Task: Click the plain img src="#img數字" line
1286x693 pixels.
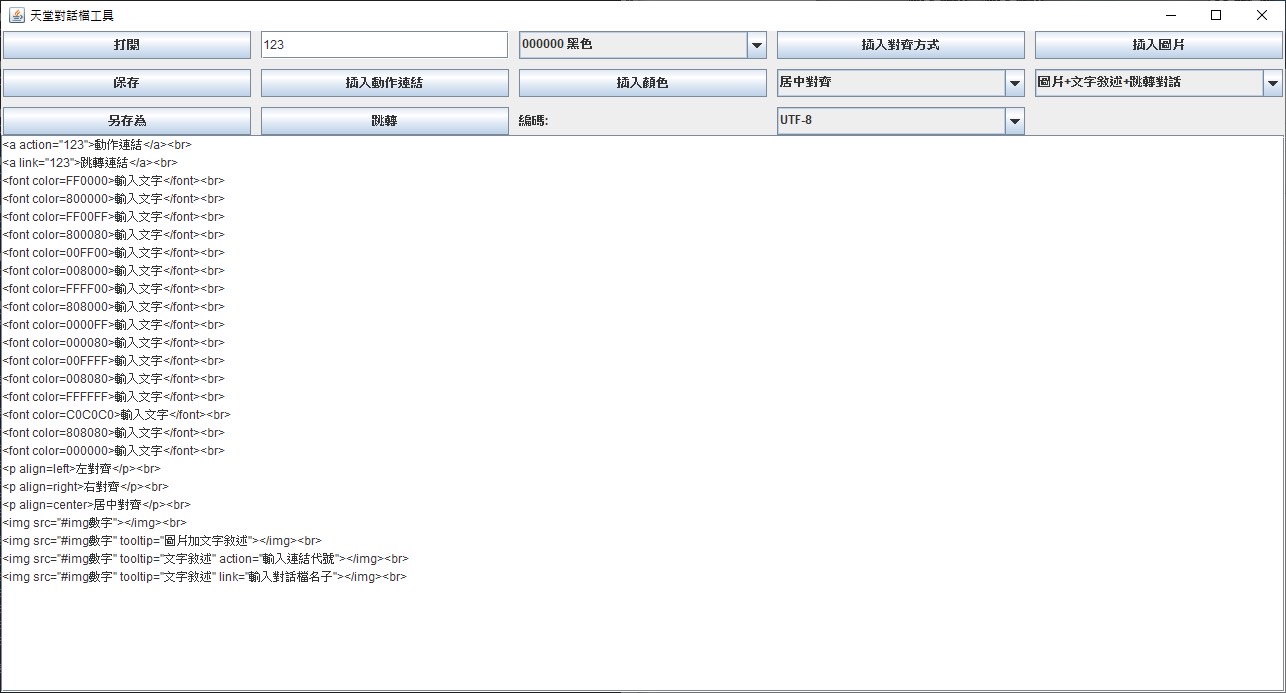Action: click(x=94, y=523)
